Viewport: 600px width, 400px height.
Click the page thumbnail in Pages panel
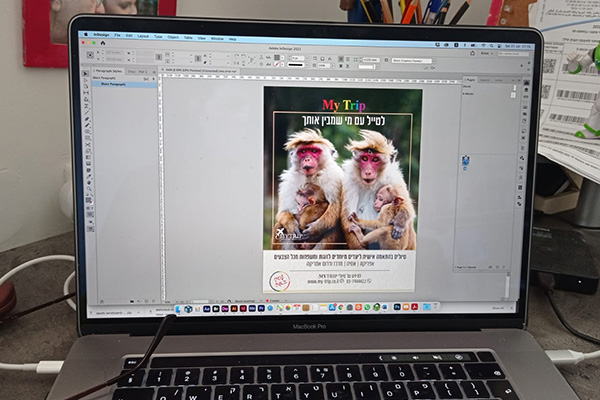coord(464,161)
